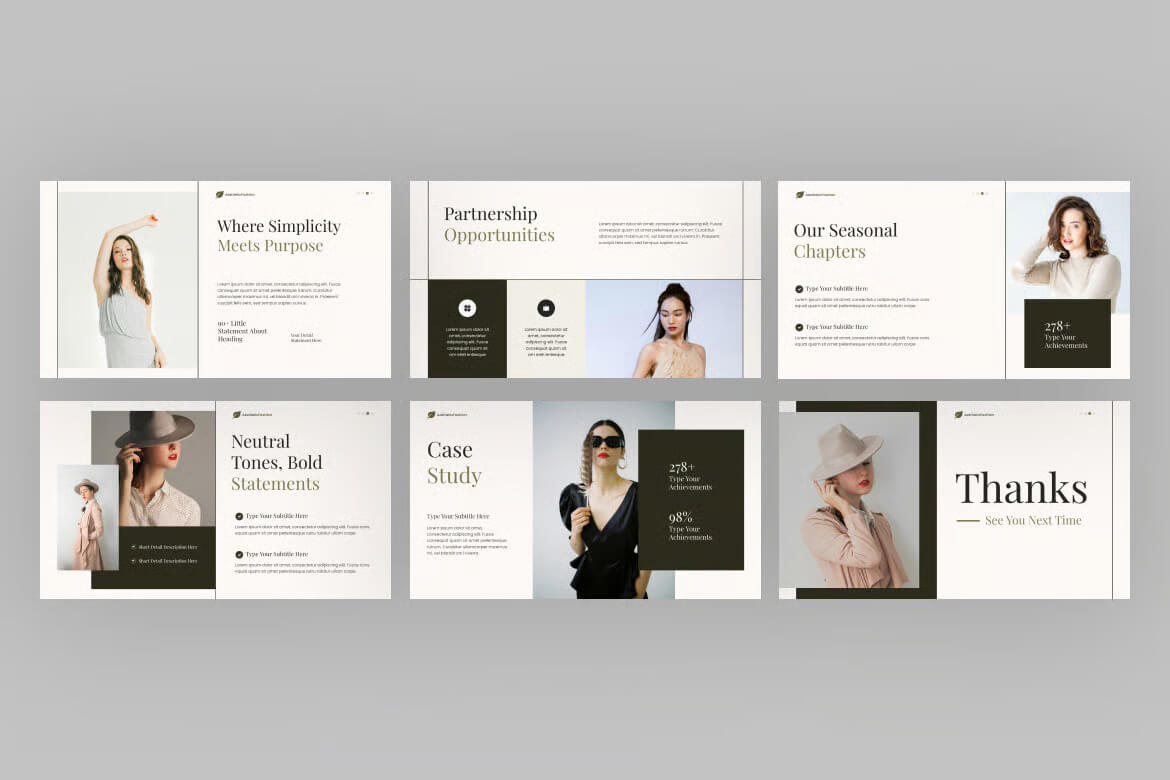The height and width of the screenshot is (780, 1170).
Task: Click the leaf logo on 'Neutral Tones' slide
Action: 237,414
